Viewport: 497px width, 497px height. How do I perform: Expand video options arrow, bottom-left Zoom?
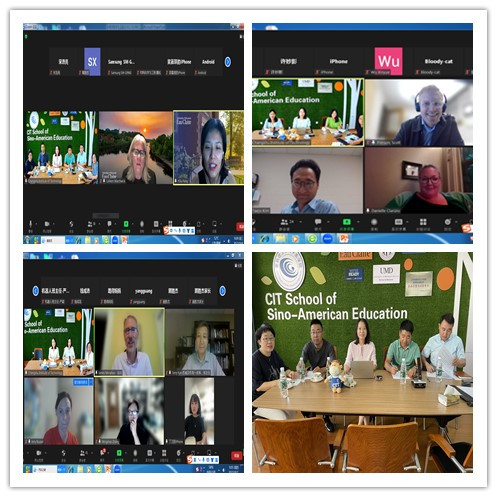point(46,453)
